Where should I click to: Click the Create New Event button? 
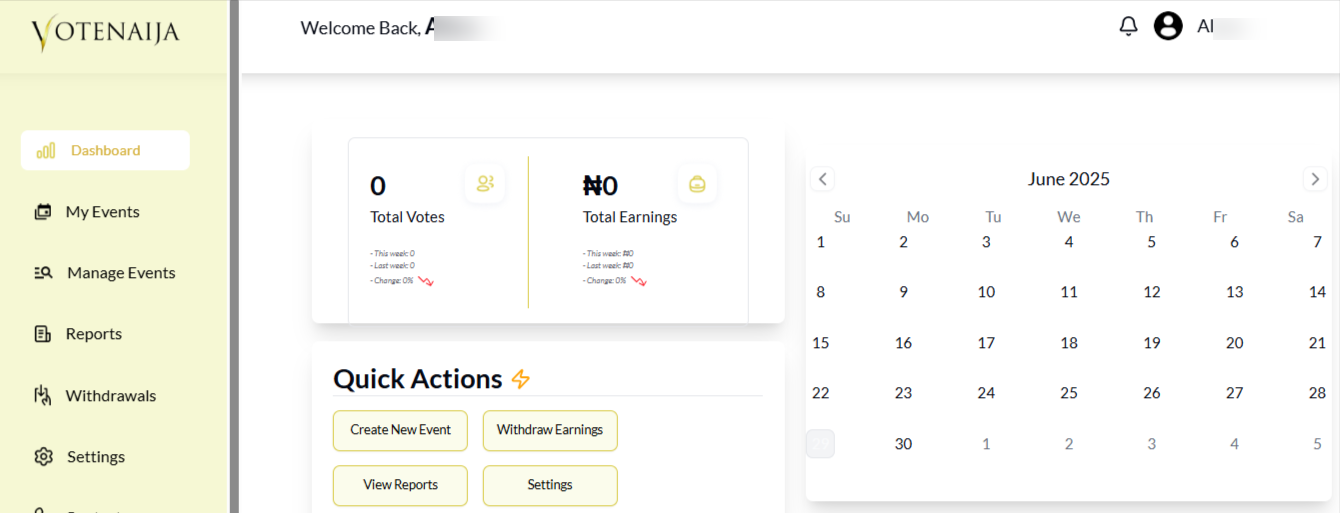pyautogui.click(x=400, y=430)
